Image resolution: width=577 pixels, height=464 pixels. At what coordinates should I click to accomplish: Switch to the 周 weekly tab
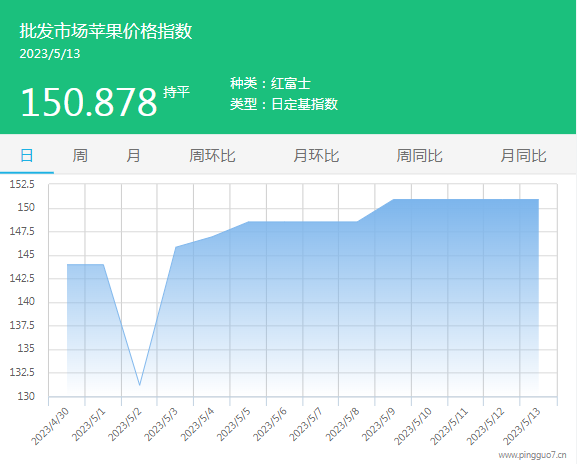point(80,155)
